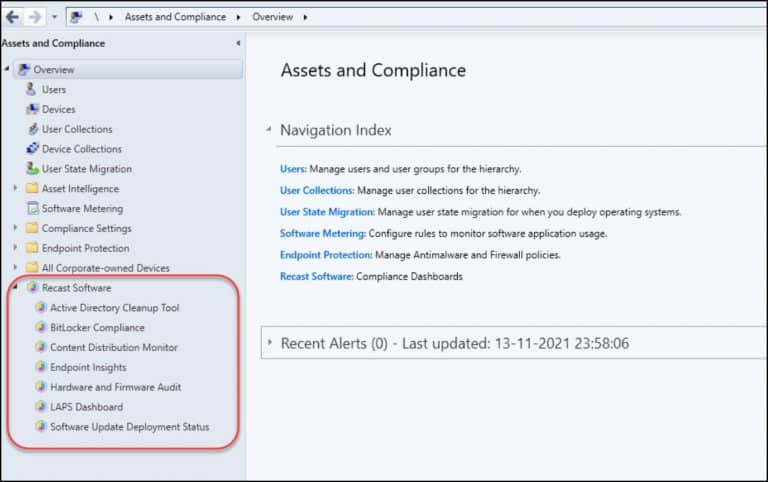Screen dimensions: 768x482
Task: Open the Users link in Navigation Index
Action: click(293, 169)
